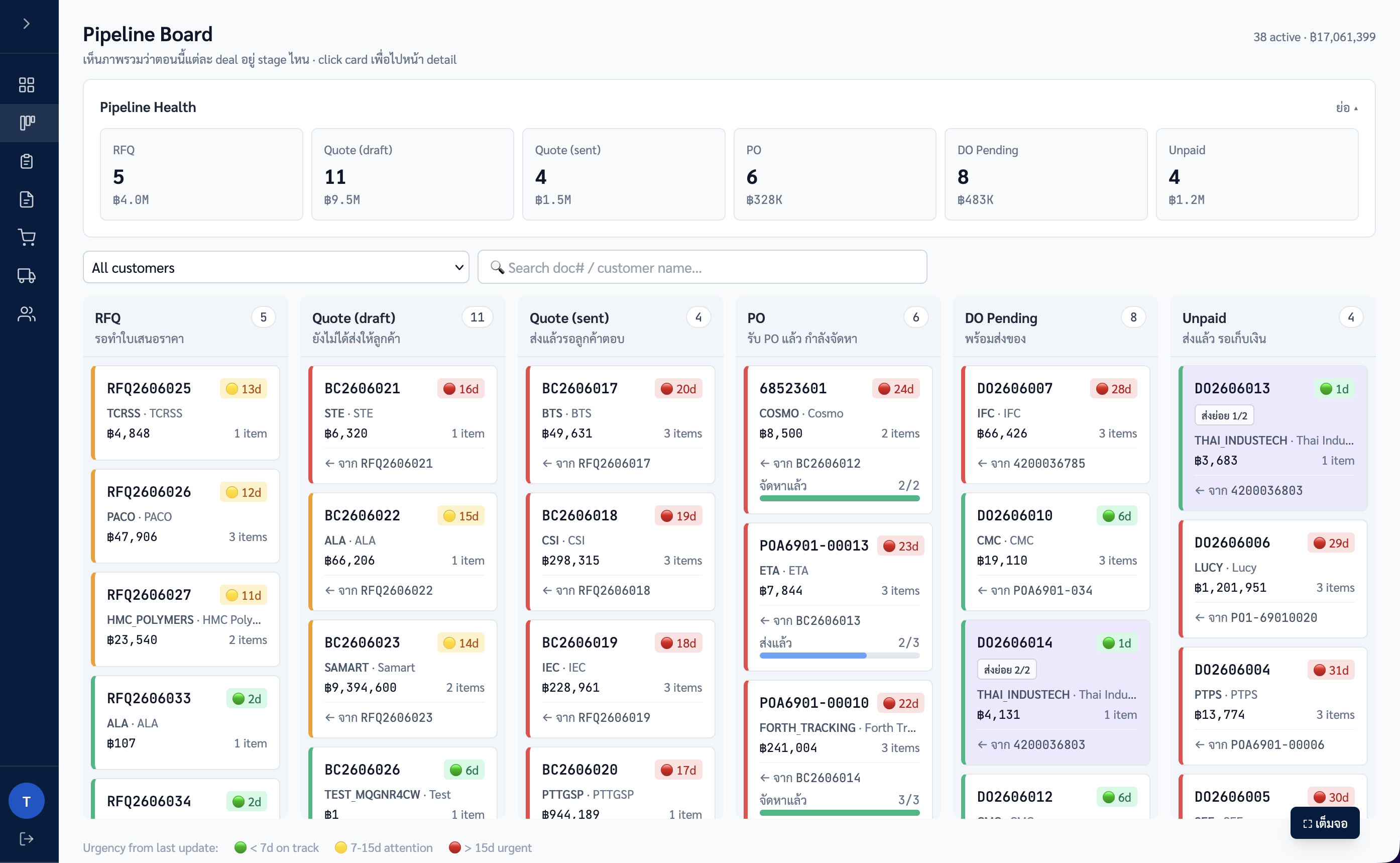
Task: Open card BC2606026 TEST_MQGNR4CW
Action: pos(403,783)
